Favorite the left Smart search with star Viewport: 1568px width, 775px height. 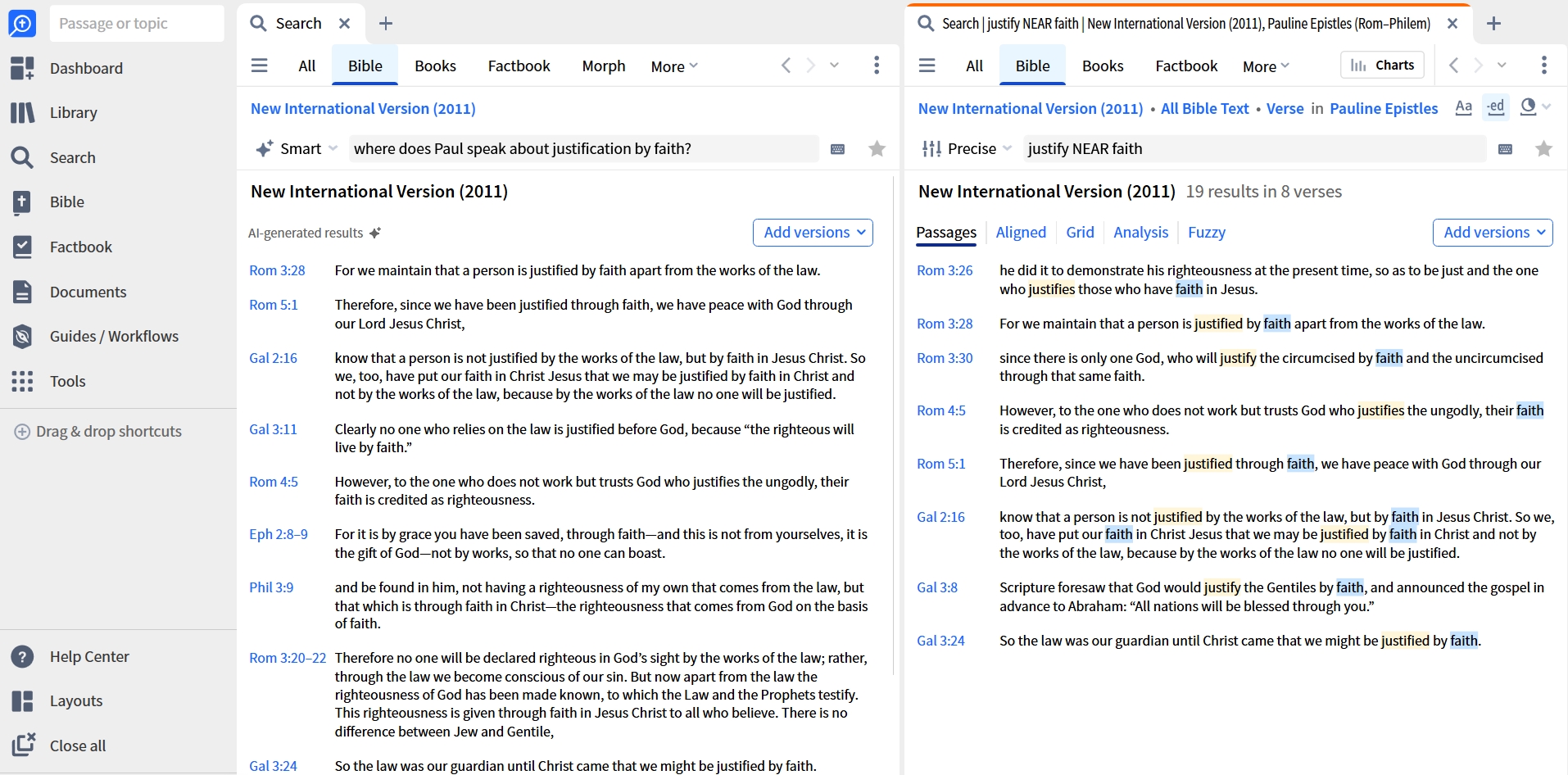tap(877, 148)
